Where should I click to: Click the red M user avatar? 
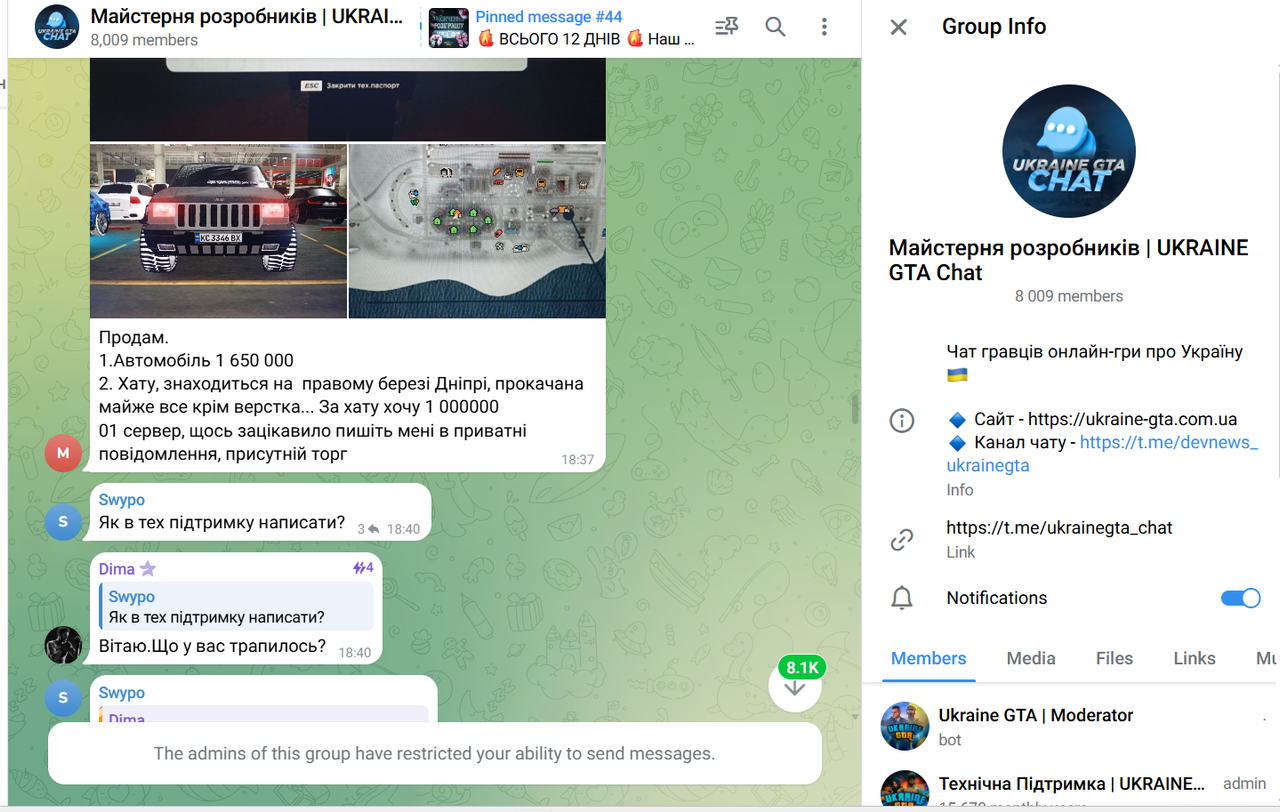pyautogui.click(x=63, y=453)
